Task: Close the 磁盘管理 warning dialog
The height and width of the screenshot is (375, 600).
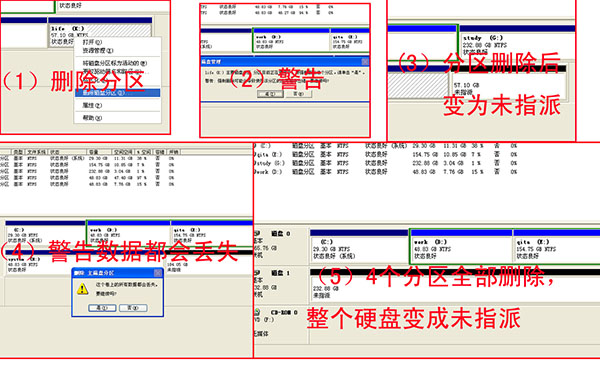Action: click(365, 62)
